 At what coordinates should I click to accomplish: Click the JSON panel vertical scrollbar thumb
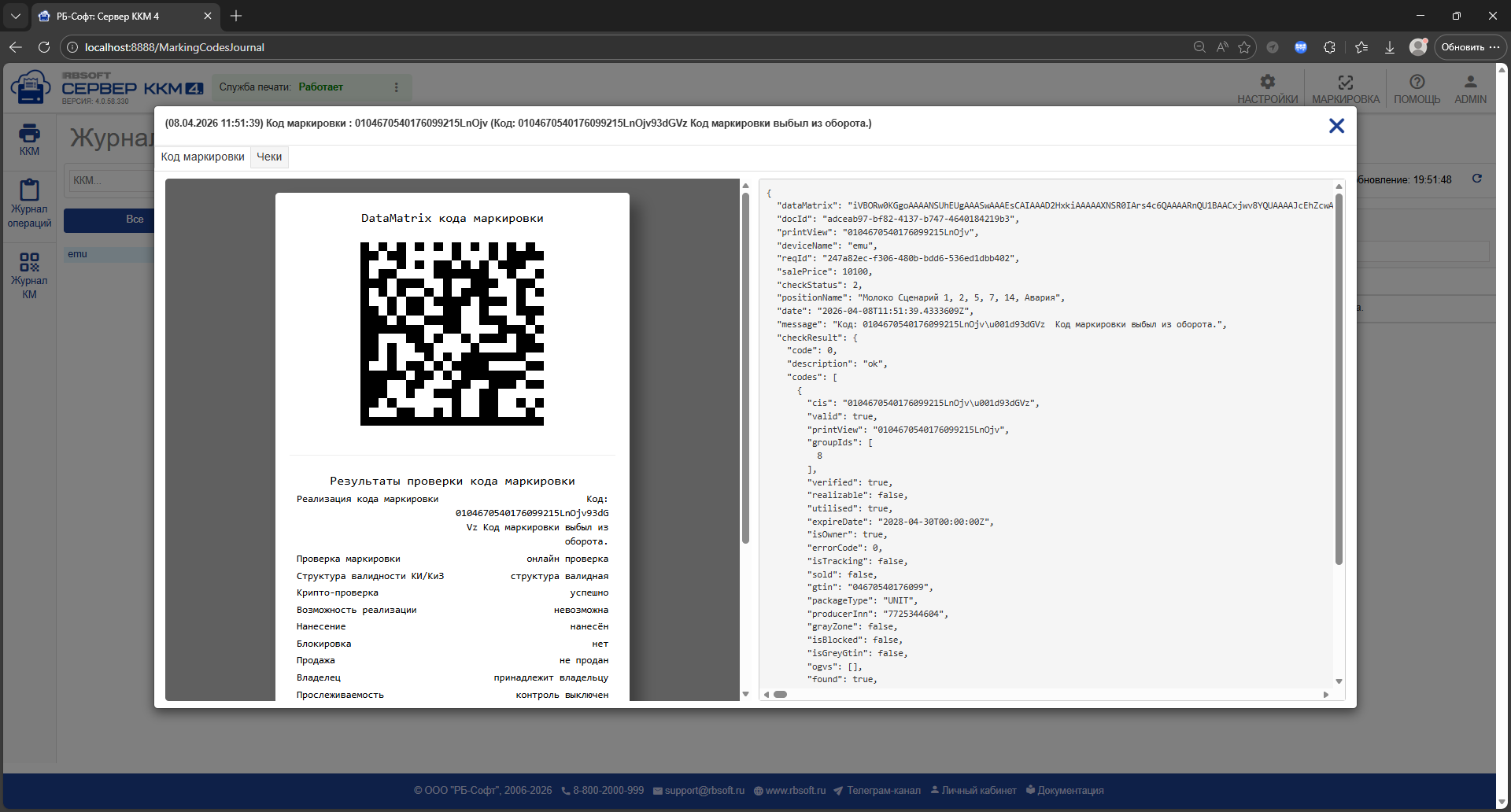tap(1339, 378)
